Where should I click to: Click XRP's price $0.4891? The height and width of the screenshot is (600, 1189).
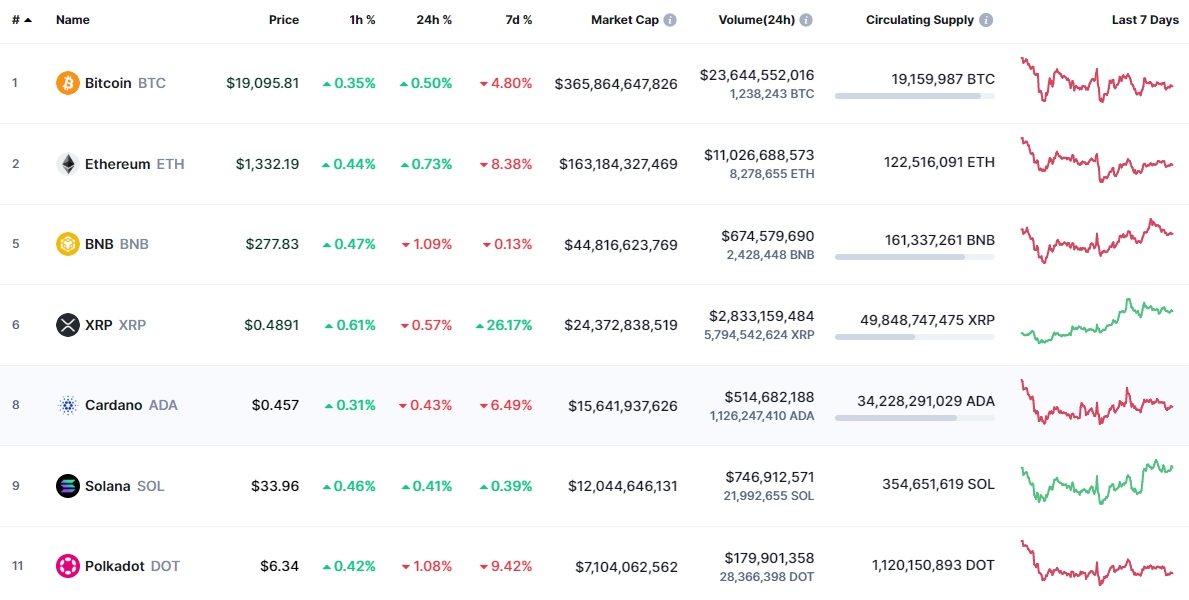pos(271,325)
